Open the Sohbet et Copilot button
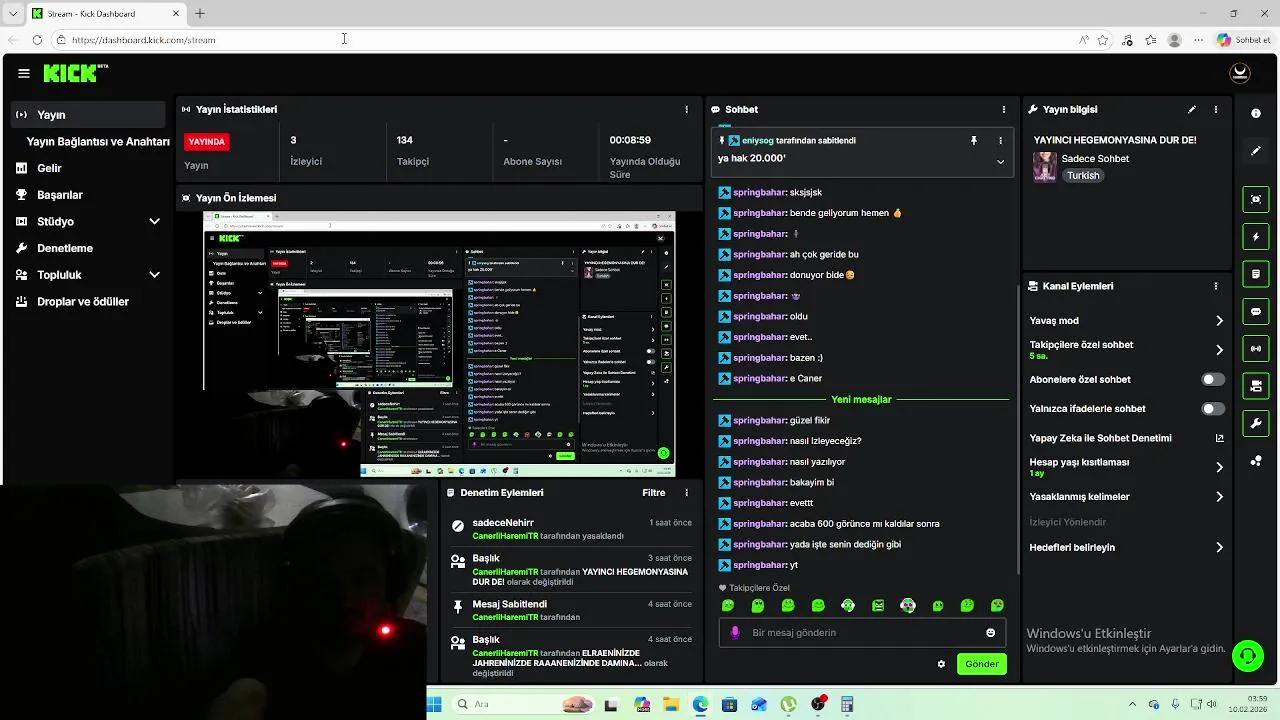The height and width of the screenshot is (720, 1280). pos(1243,40)
